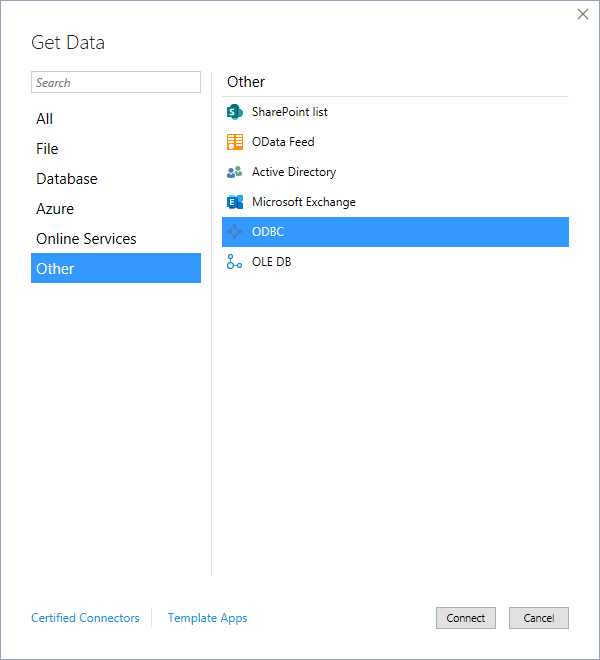This screenshot has width=600, height=660.
Task: Switch to the File category
Action: pos(48,149)
